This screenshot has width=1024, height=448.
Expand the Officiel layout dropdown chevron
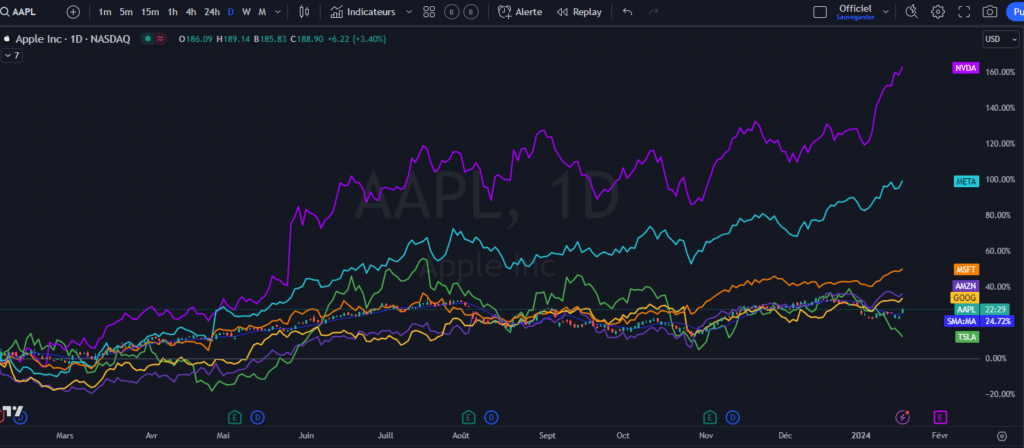pyautogui.click(x=886, y=12)
